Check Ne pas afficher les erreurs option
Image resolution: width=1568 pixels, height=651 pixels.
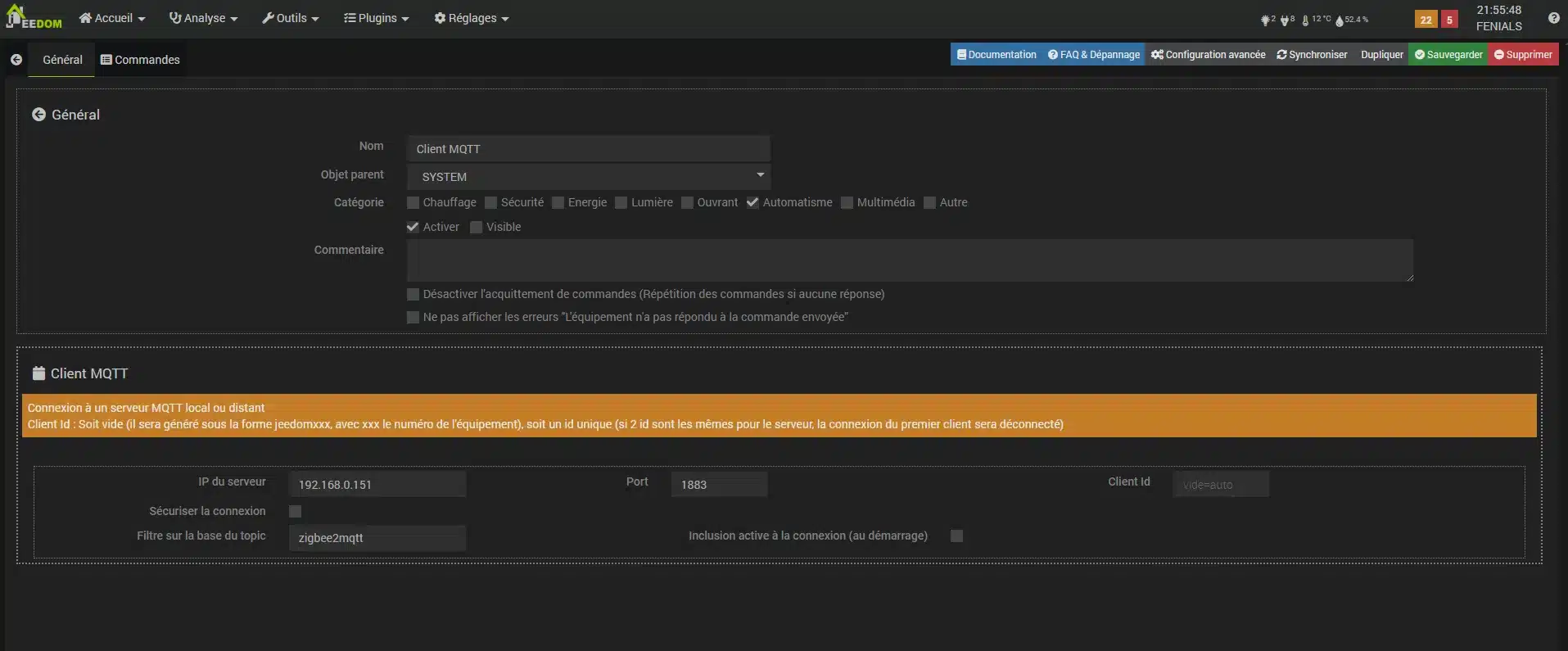pos(413,317)
